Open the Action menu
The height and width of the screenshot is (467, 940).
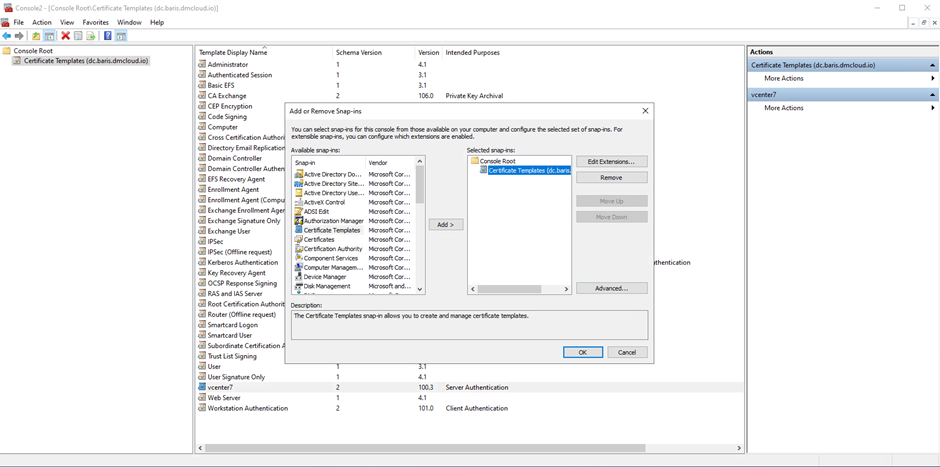[x=42, y=22]
